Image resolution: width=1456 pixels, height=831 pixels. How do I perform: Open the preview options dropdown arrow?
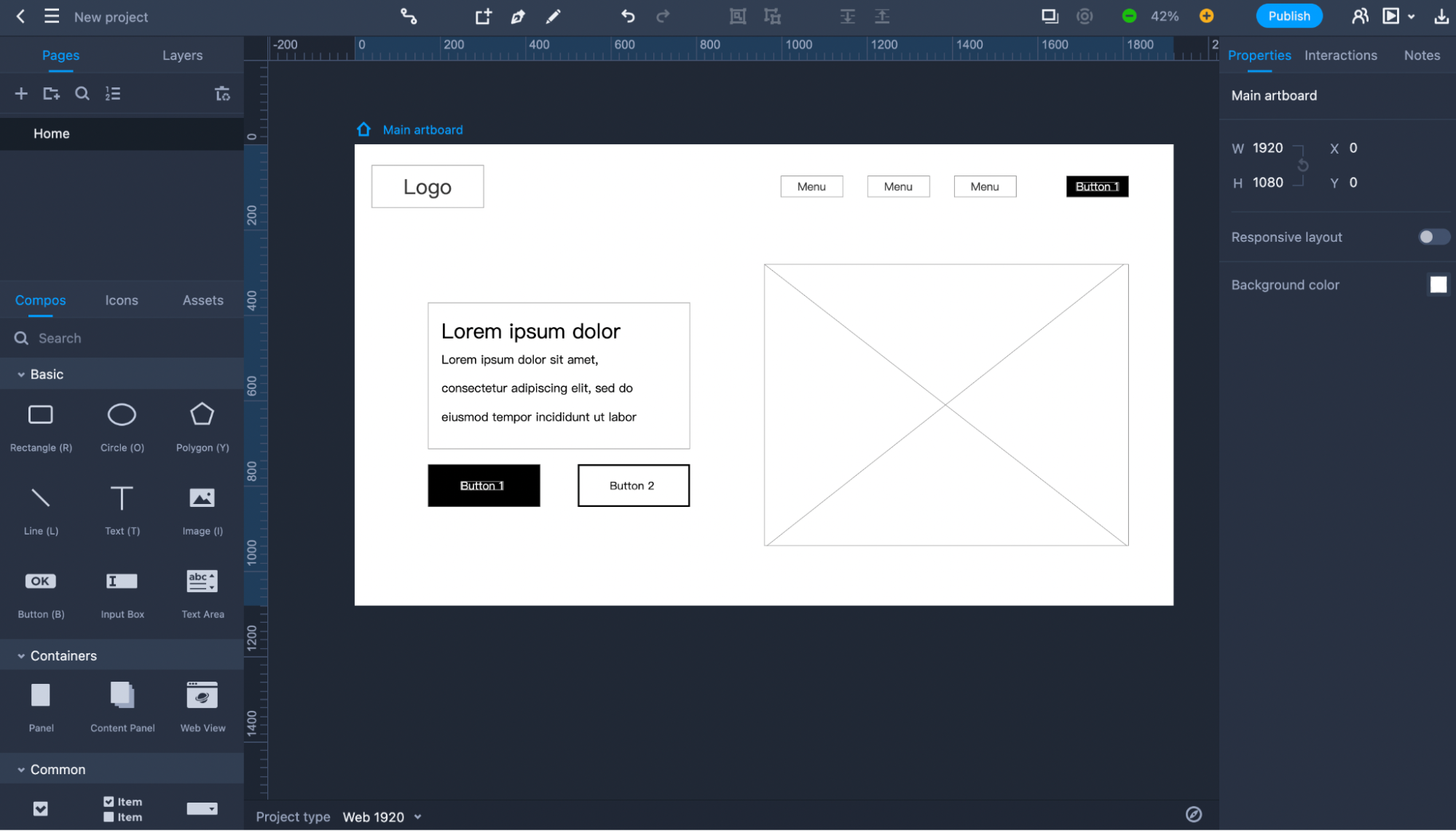coord(1412,16)
